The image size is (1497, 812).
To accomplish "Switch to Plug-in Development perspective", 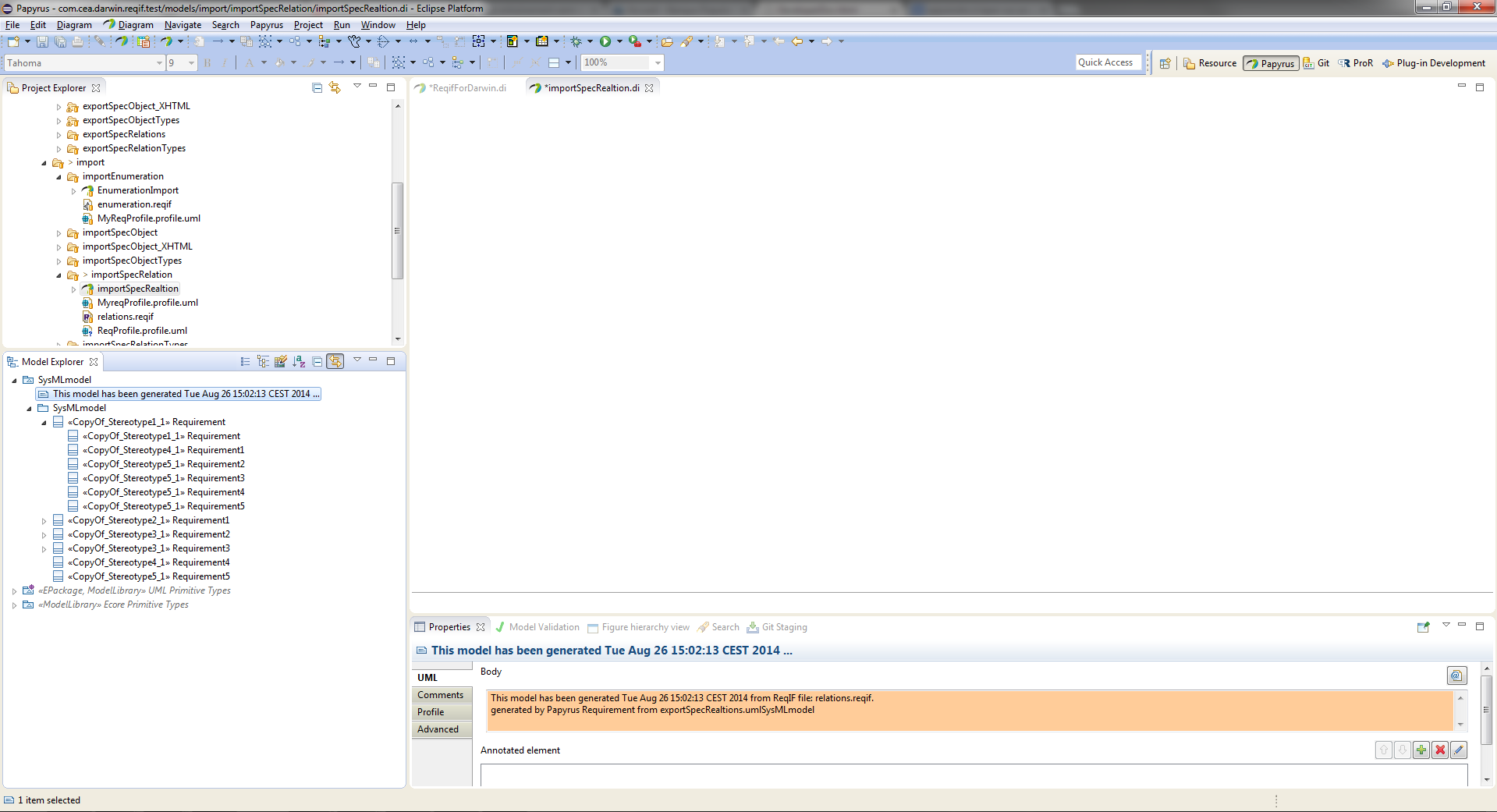I will coord(1434,63).
